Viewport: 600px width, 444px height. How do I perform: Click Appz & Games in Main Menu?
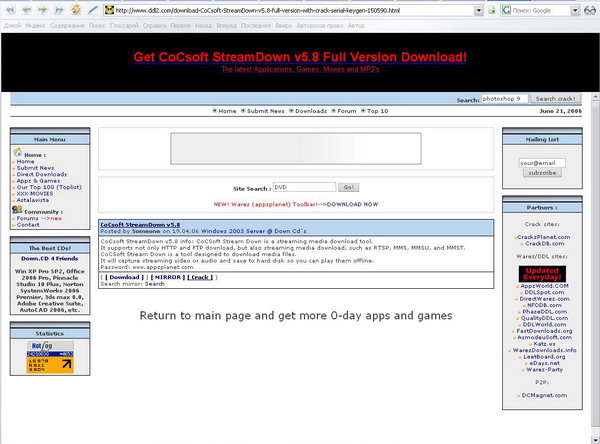pyautogui.click(x=38, y=181)
